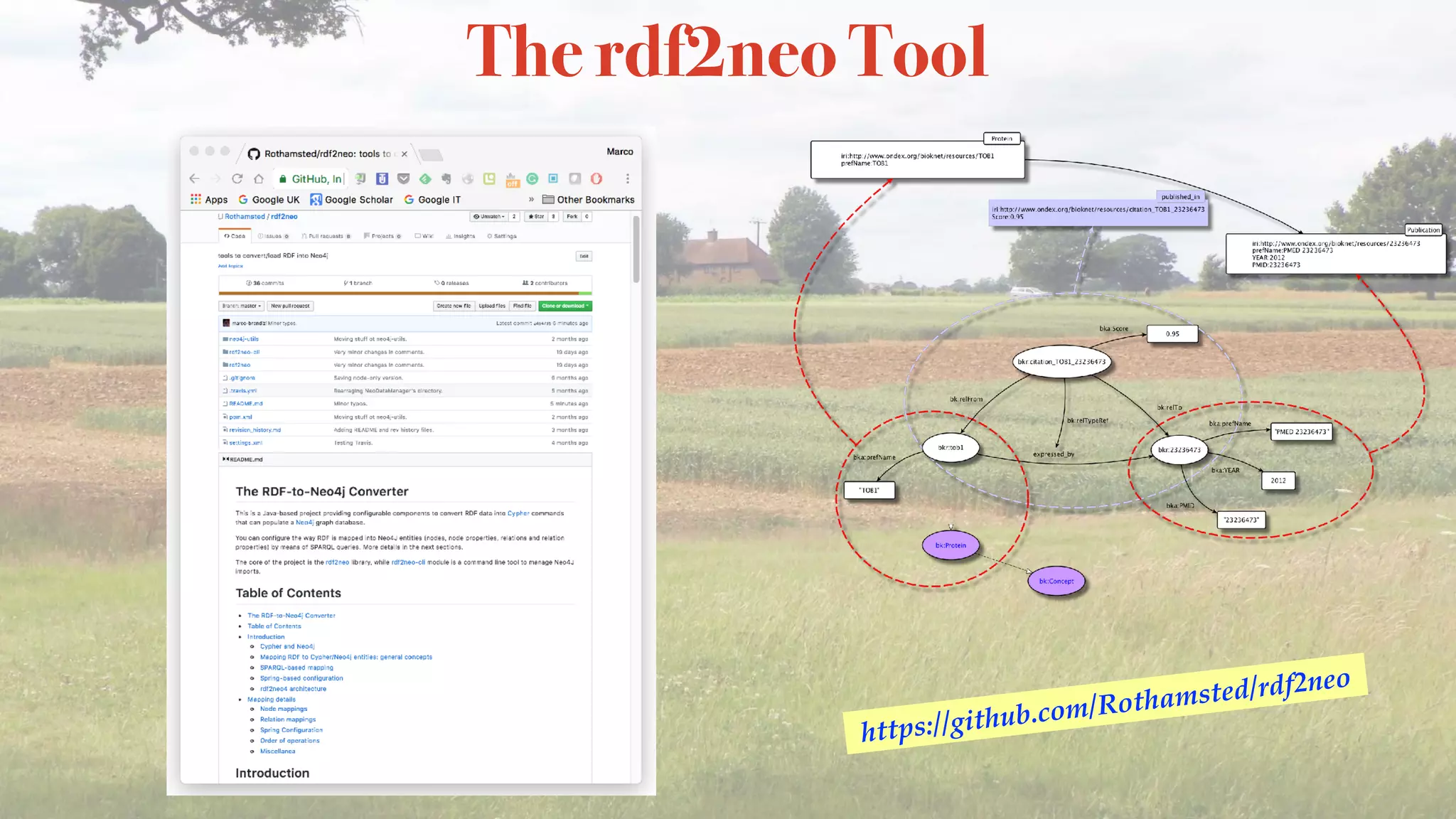Viewport: 1456px width, 819px height.
Task: Click the Cypher link in README text
Action: tap(518, 513)
